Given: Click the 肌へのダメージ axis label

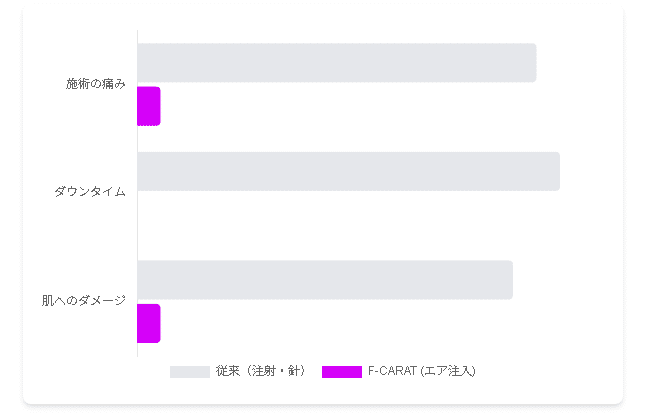Looking at the screenshot, I should [84, 301].
